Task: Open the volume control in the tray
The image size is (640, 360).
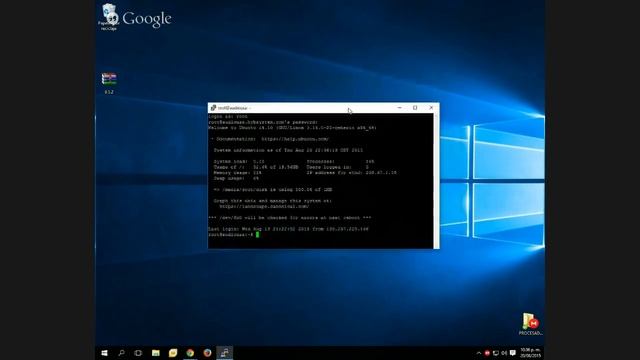Action: [504, 353]
